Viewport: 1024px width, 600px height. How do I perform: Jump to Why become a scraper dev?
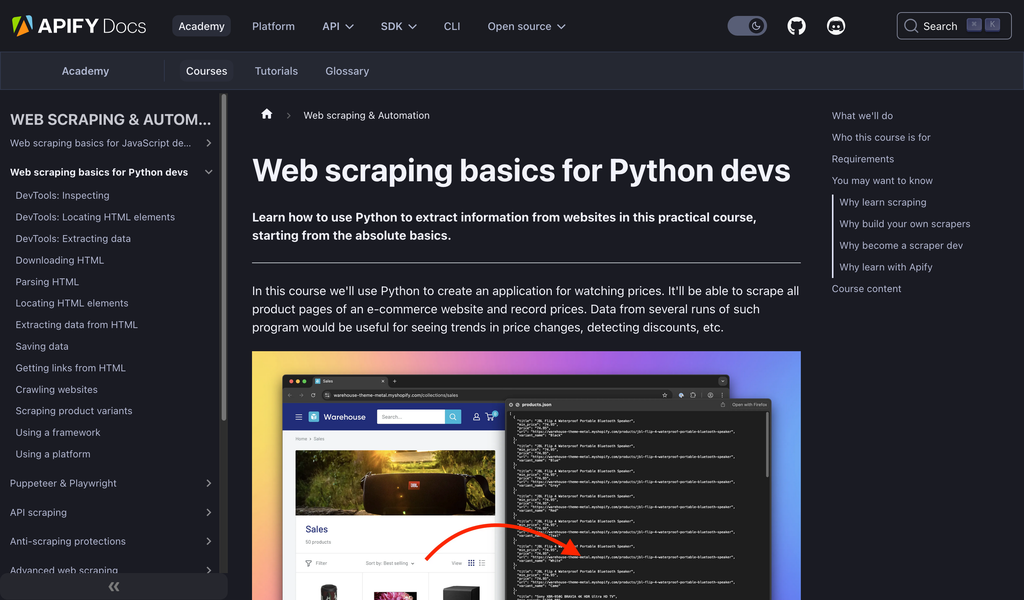[901, 245]
